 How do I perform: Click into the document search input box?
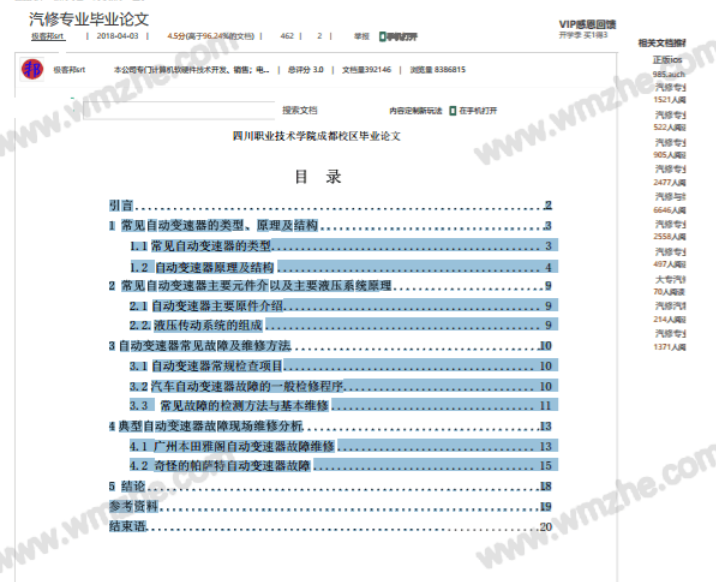179,110
